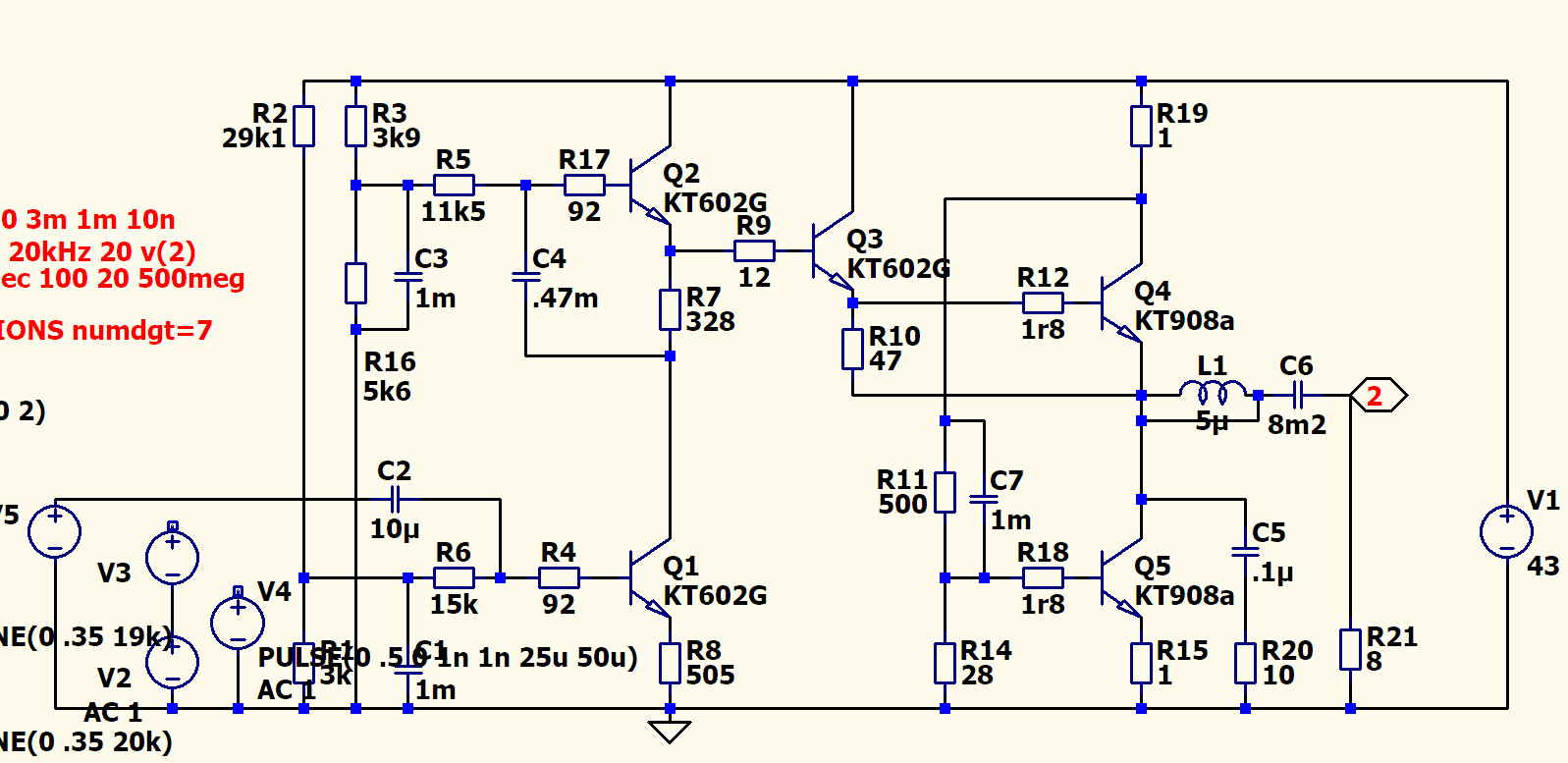
Task: Click voltage source V3 symbol
Action: coord(173,557)
